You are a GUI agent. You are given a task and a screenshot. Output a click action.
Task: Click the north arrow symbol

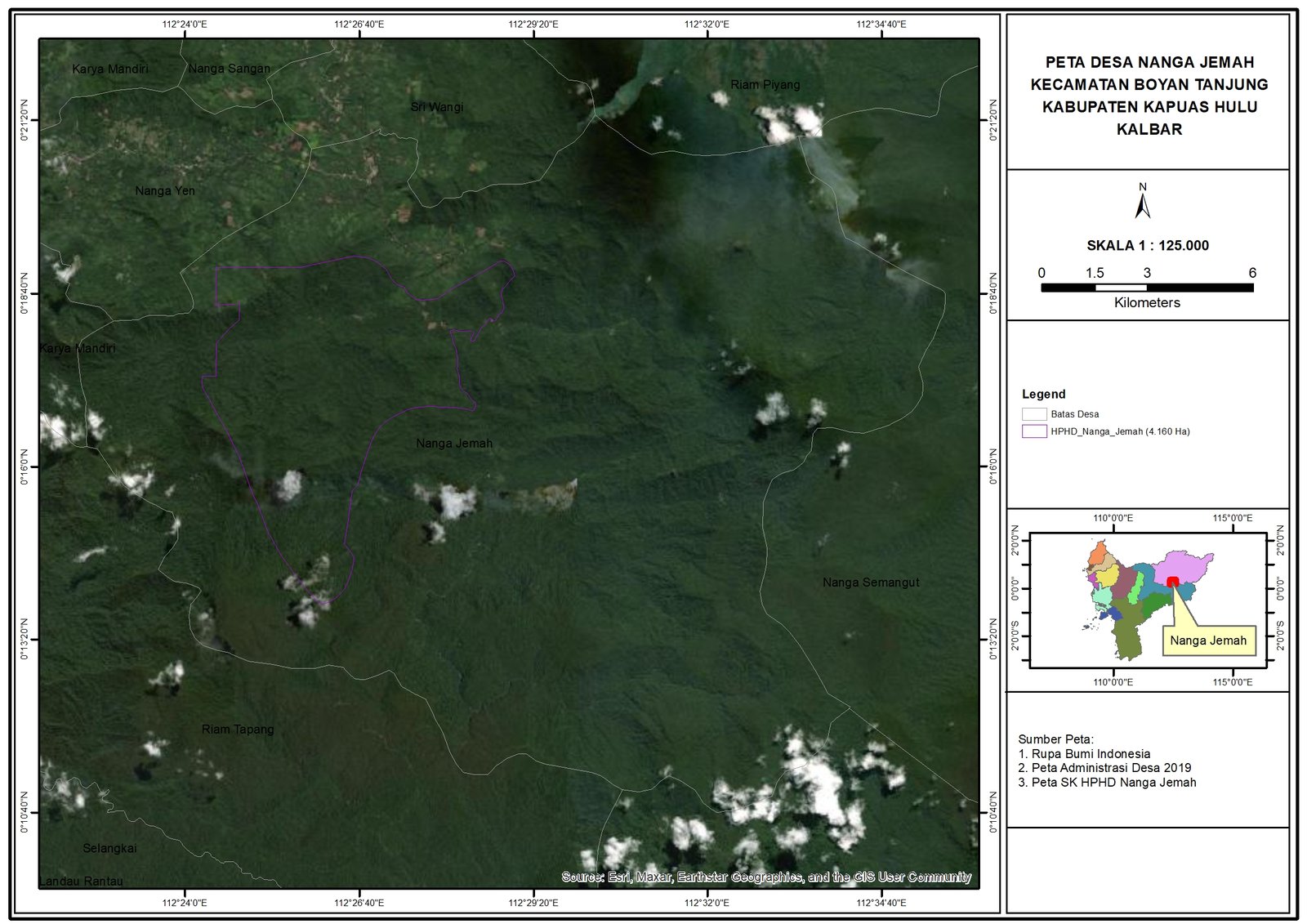1142,202
